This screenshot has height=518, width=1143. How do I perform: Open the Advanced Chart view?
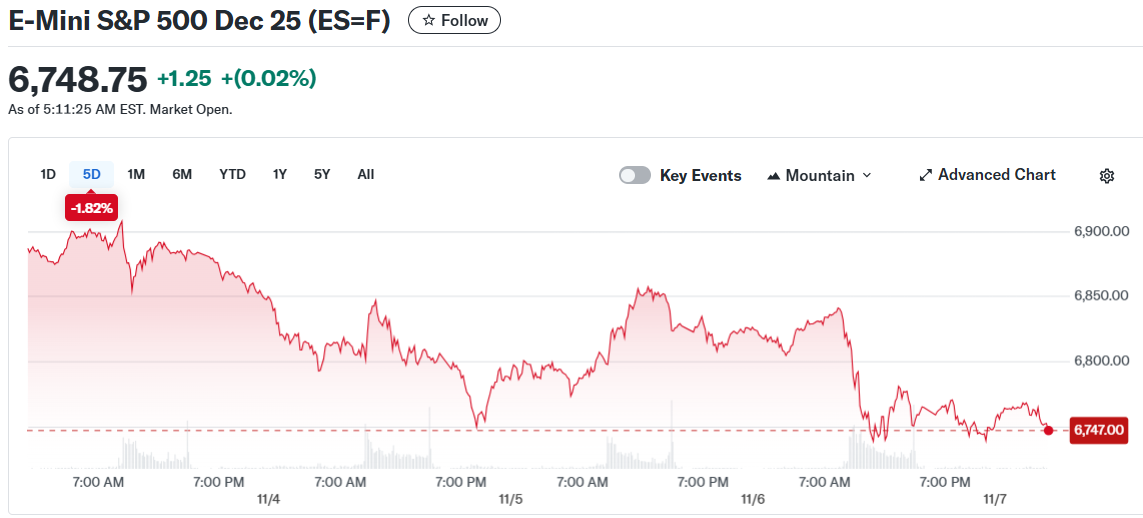987,175
